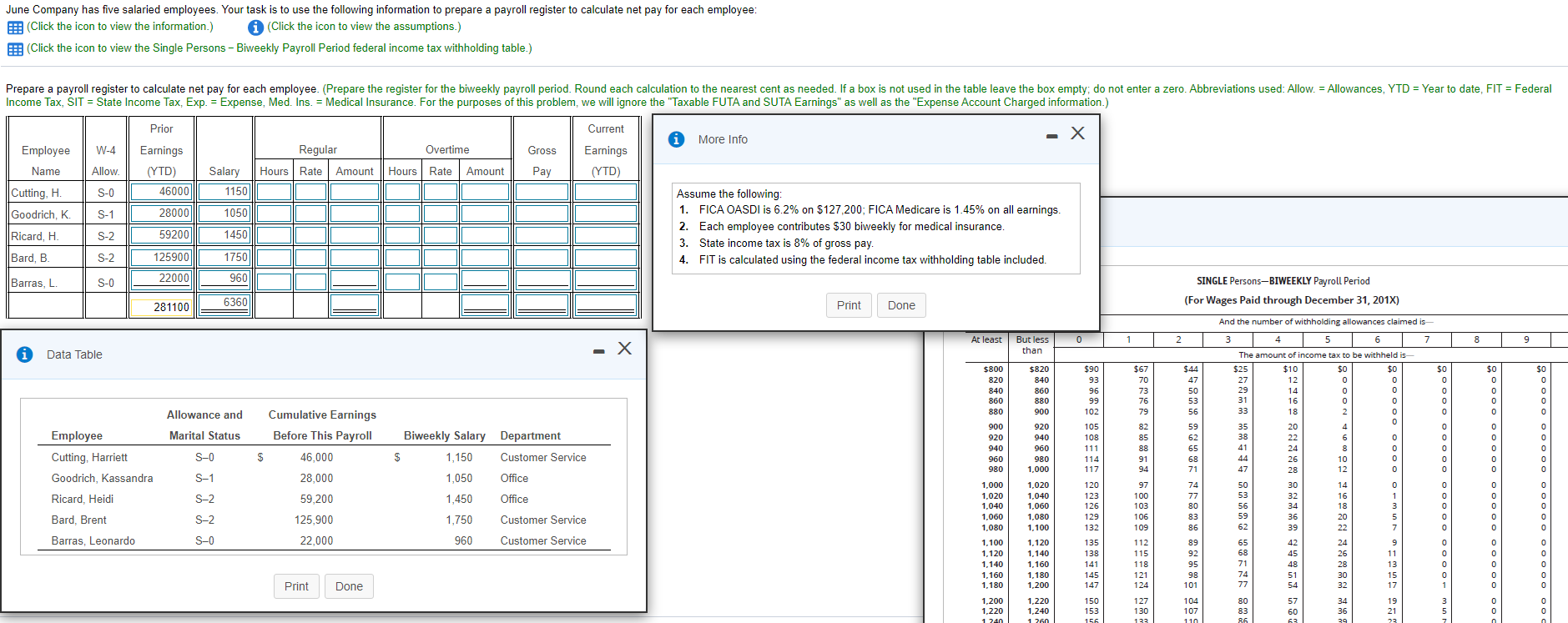Screen dimensions: 1568x623
Task: Select Cutting's Regular Hours box
Action: point(274,192)
